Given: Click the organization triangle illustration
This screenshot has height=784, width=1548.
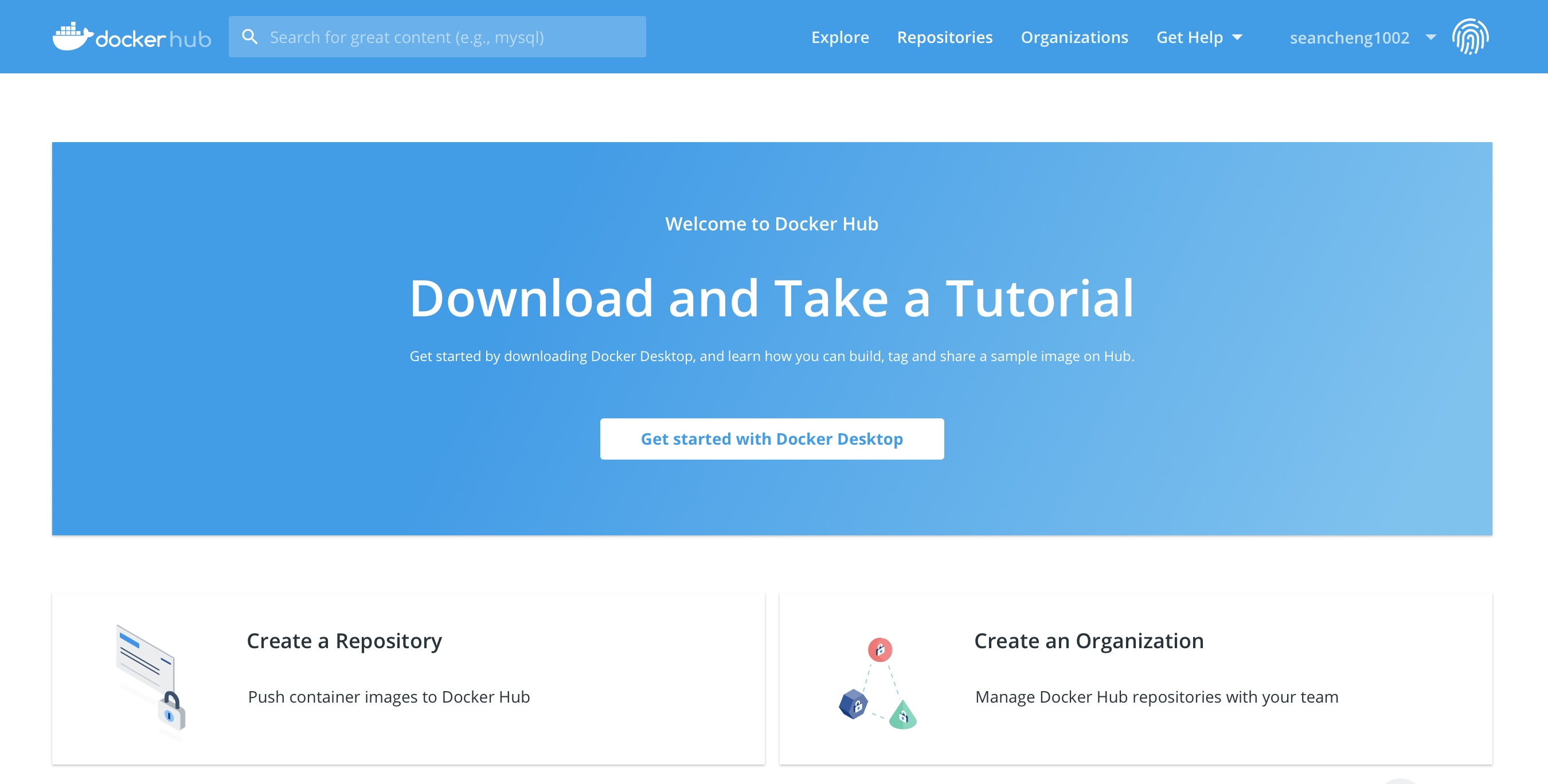Looking at the screenshot, I should click(x=877, y=683).
